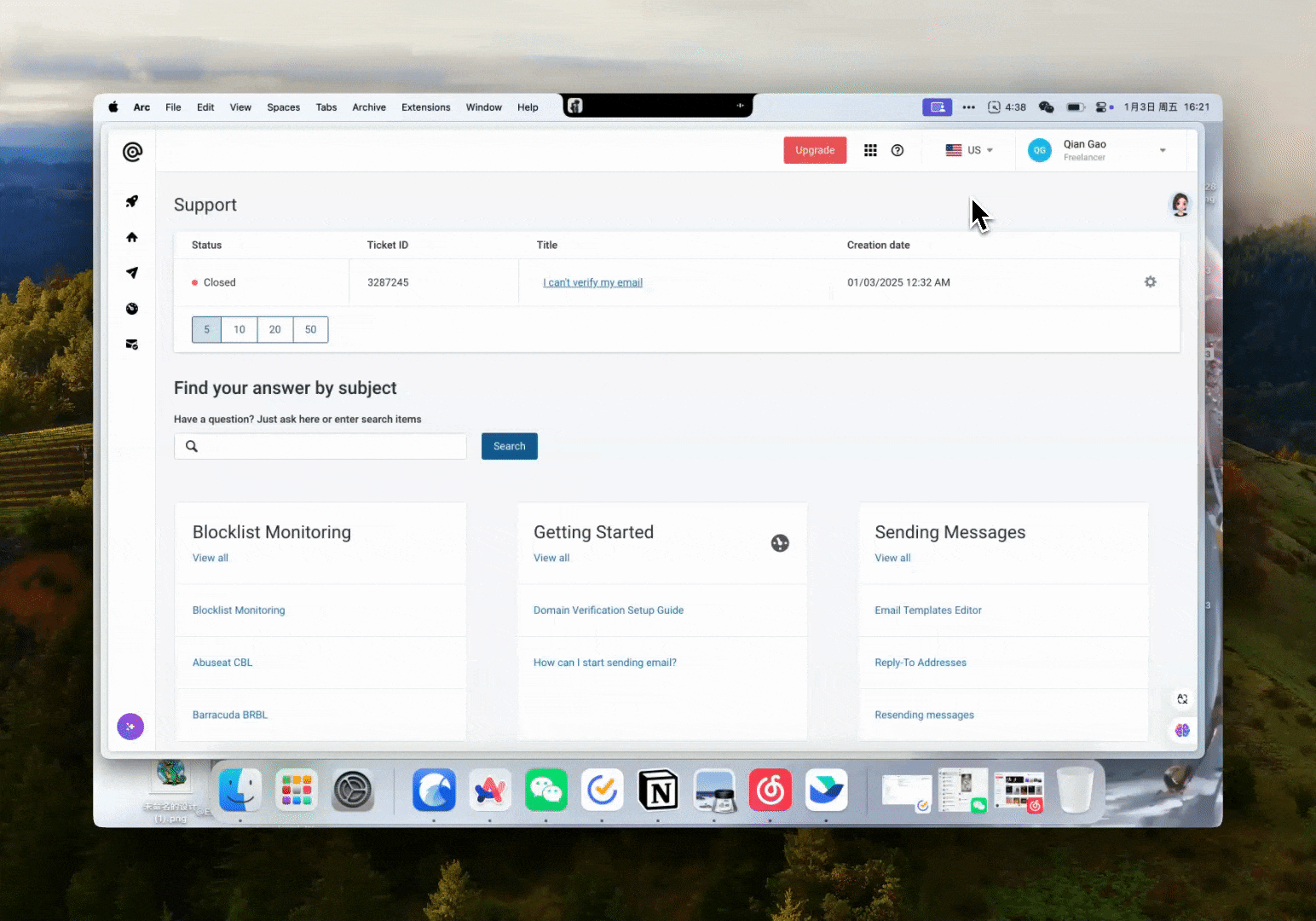
Task: Open the File menu
Action: 173,107
